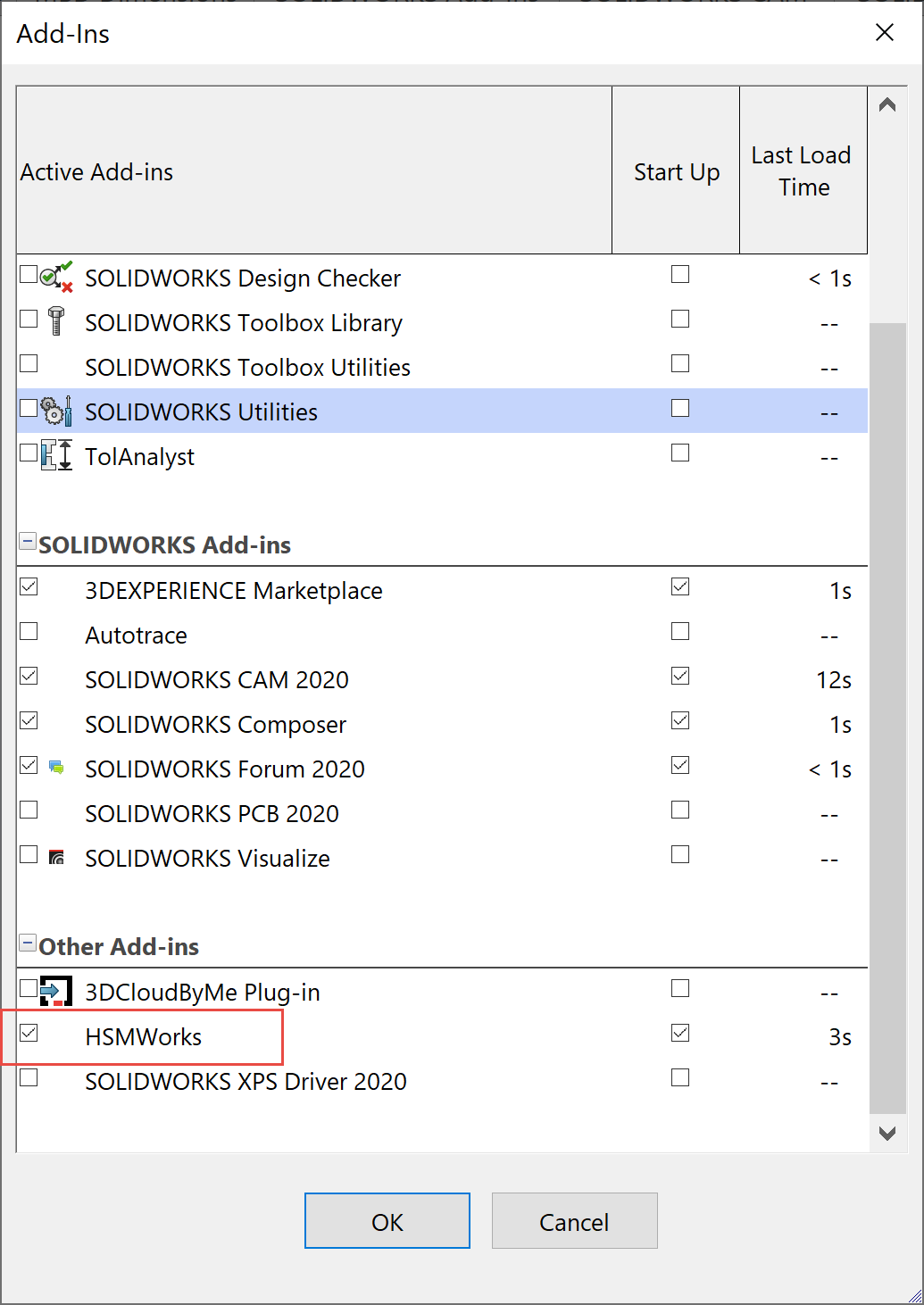Collapse the Other Add-ins group
The height and width of the screenshot is (1305, 924).
click(28, 943)
